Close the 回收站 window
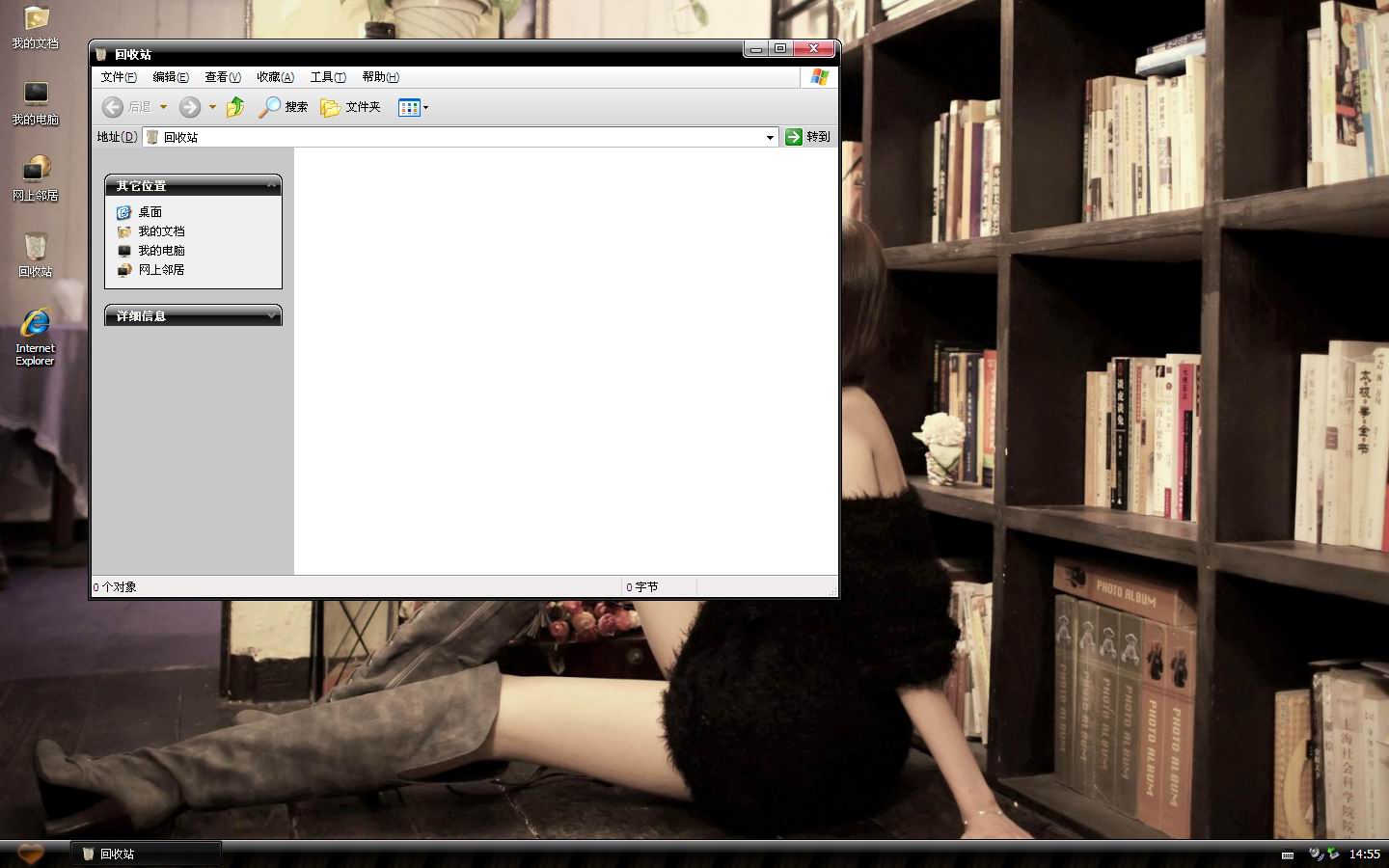 (x=813, y=48)
